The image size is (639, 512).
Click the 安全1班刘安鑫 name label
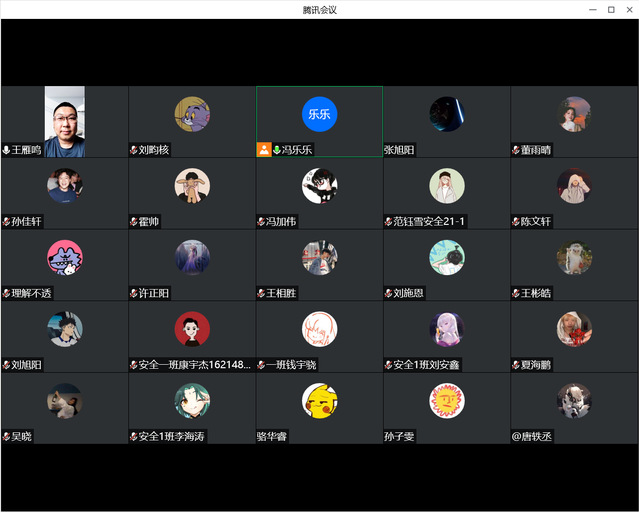(x=427, y=366)
